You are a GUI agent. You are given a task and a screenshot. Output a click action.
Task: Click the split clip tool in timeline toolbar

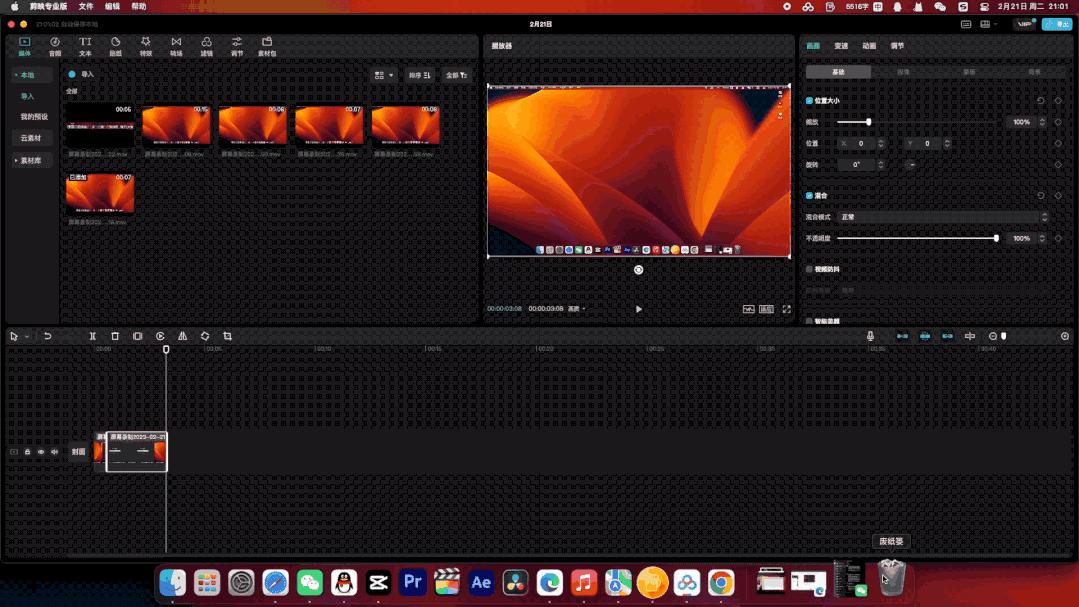pos(92,337)
